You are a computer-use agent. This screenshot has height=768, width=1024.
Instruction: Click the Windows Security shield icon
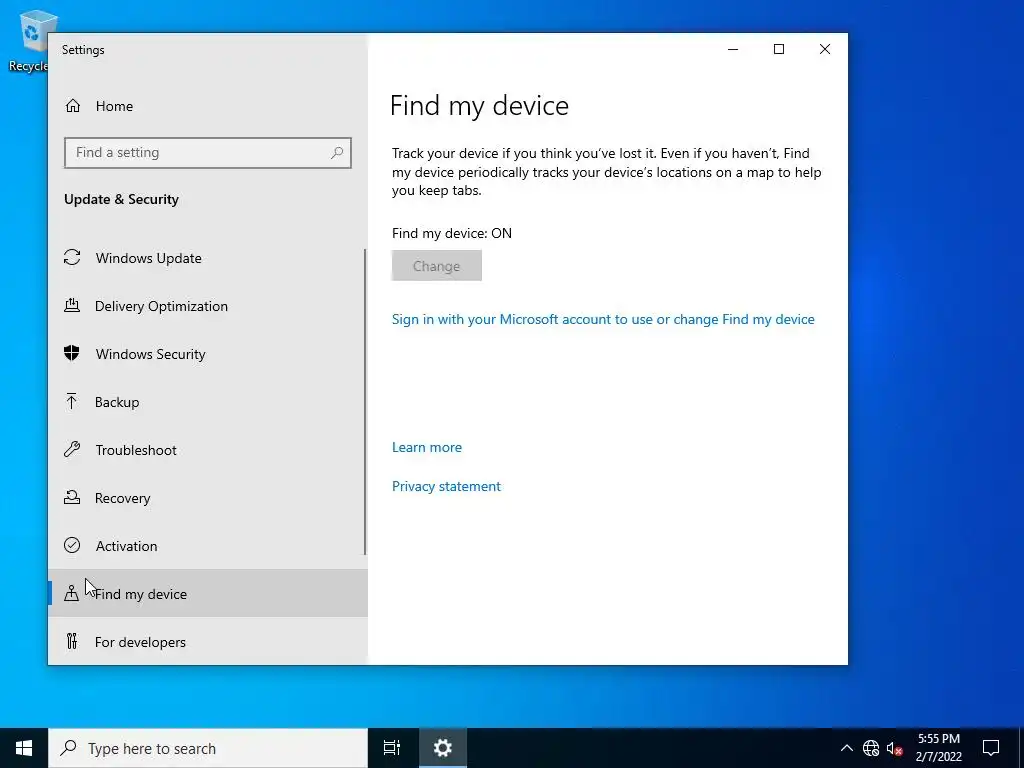72,353
